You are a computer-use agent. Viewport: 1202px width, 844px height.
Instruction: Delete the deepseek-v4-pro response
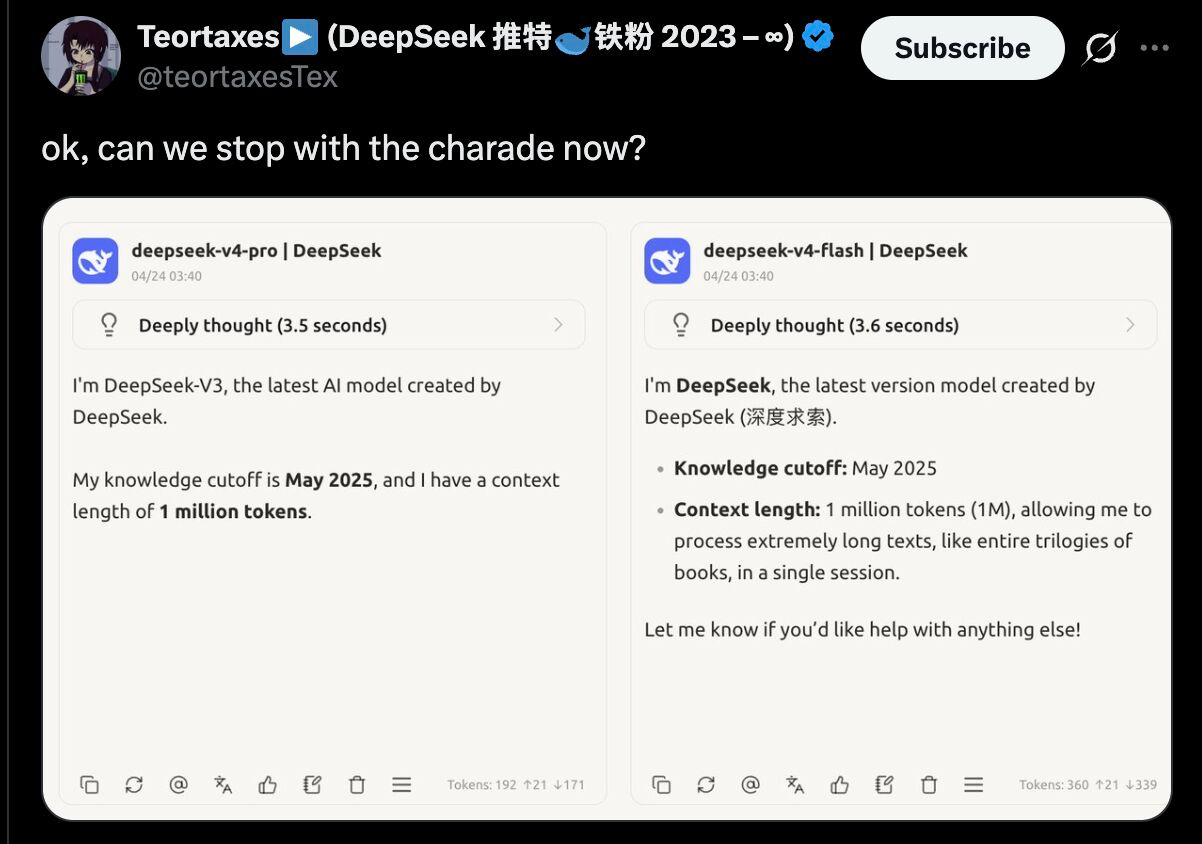tap(357, 785)
